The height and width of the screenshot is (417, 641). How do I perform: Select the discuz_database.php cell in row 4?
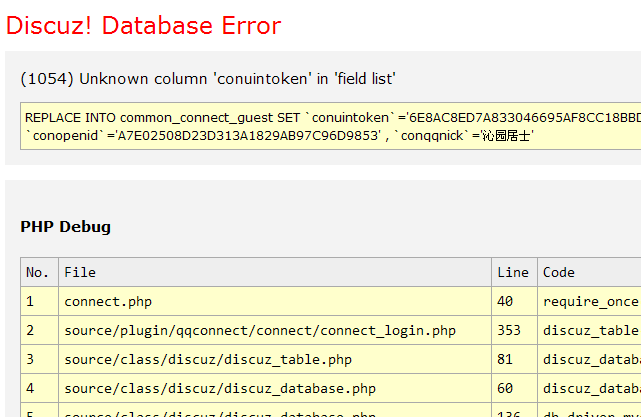[220, 388]
